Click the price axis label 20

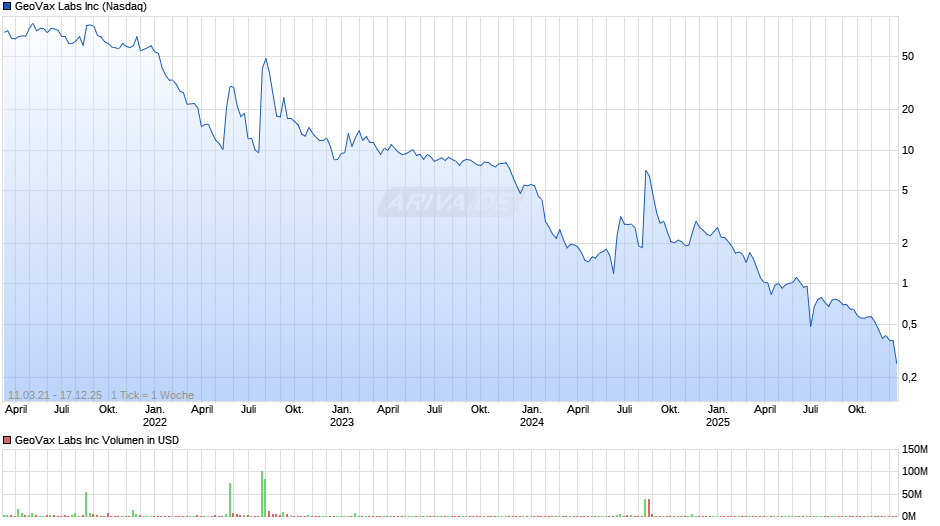tap(908, 109)
